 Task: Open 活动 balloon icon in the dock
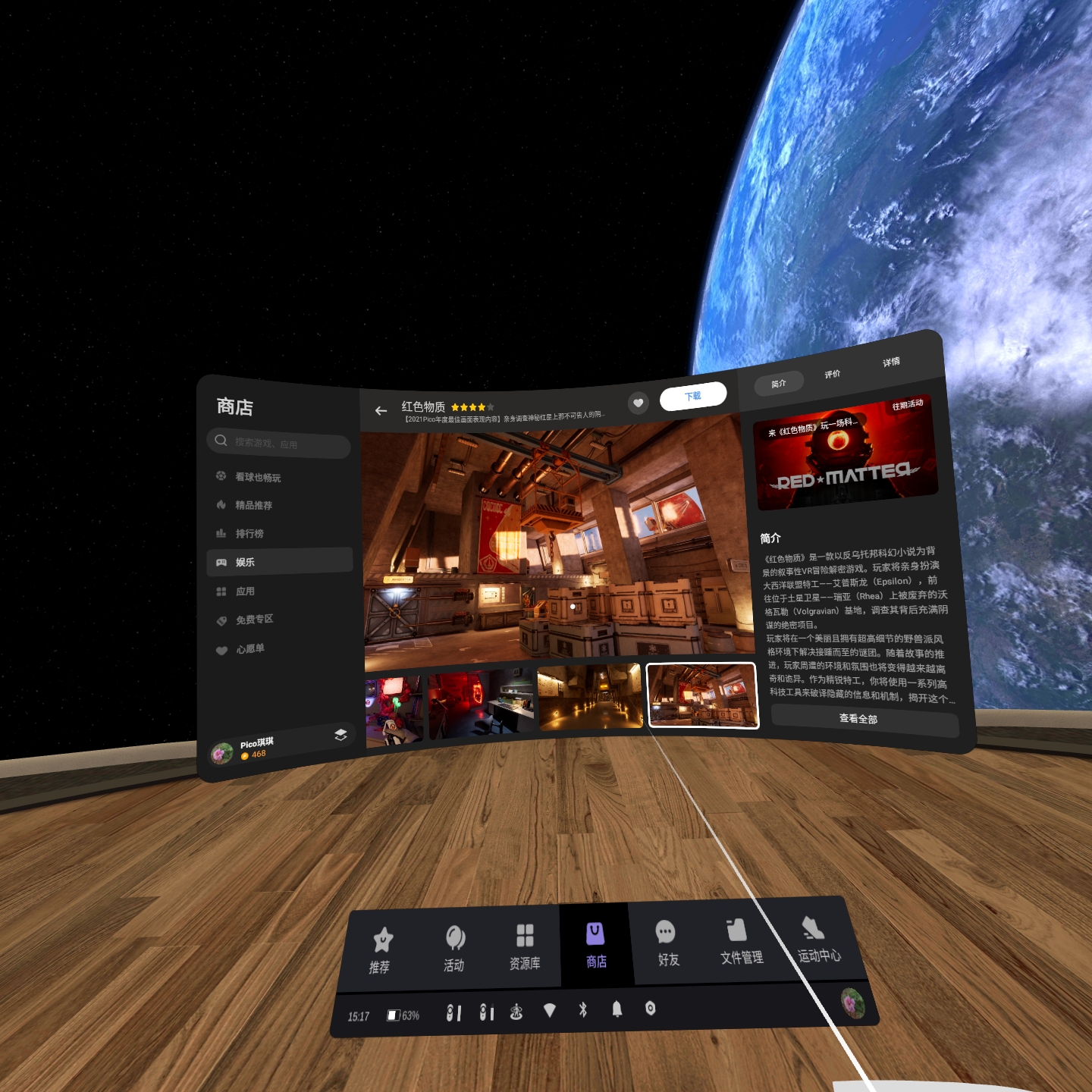tap(455, 938)
